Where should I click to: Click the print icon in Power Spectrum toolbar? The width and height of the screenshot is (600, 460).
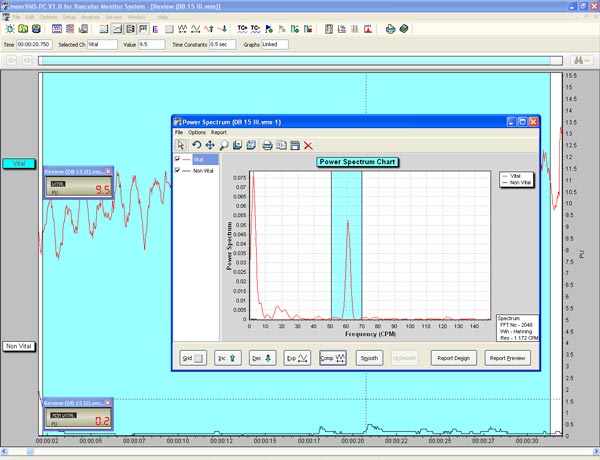pos(267,146)
